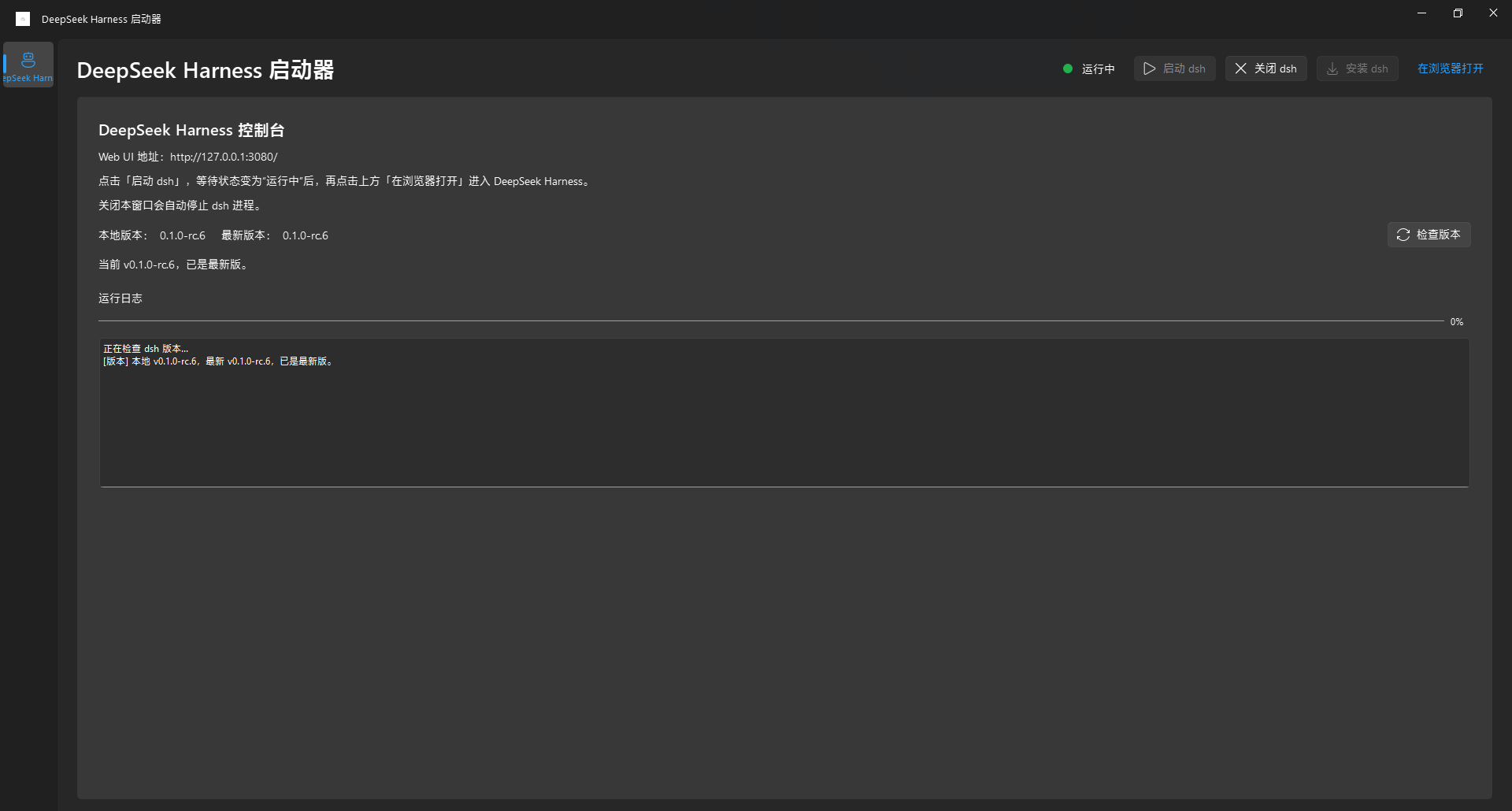
Task: Click the 启动 dsh start button
Action: (1175, 69)
